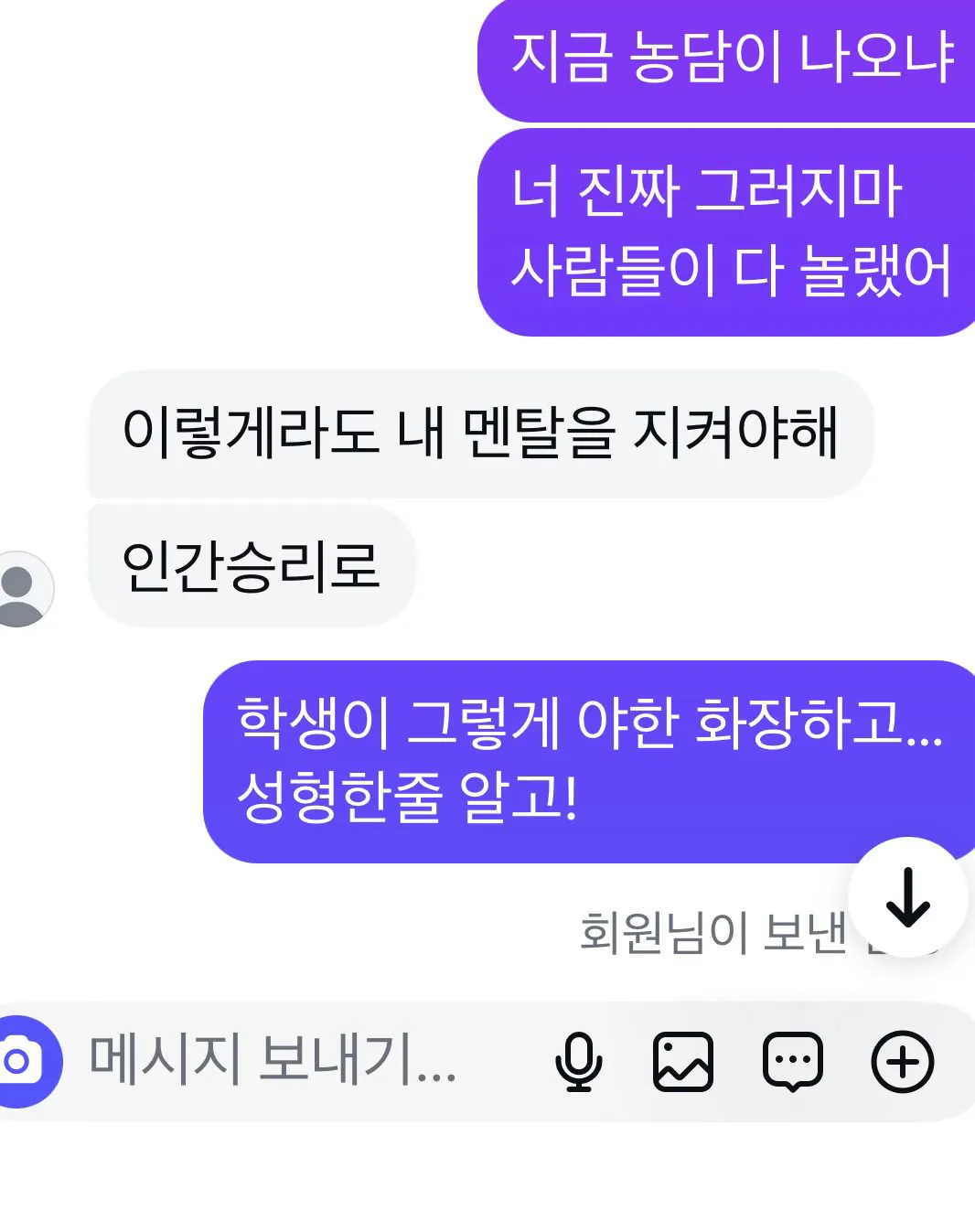Open the sticker and GIF chat icon
Viewport: 975px width, 1232px height.
click(793, 1062)
